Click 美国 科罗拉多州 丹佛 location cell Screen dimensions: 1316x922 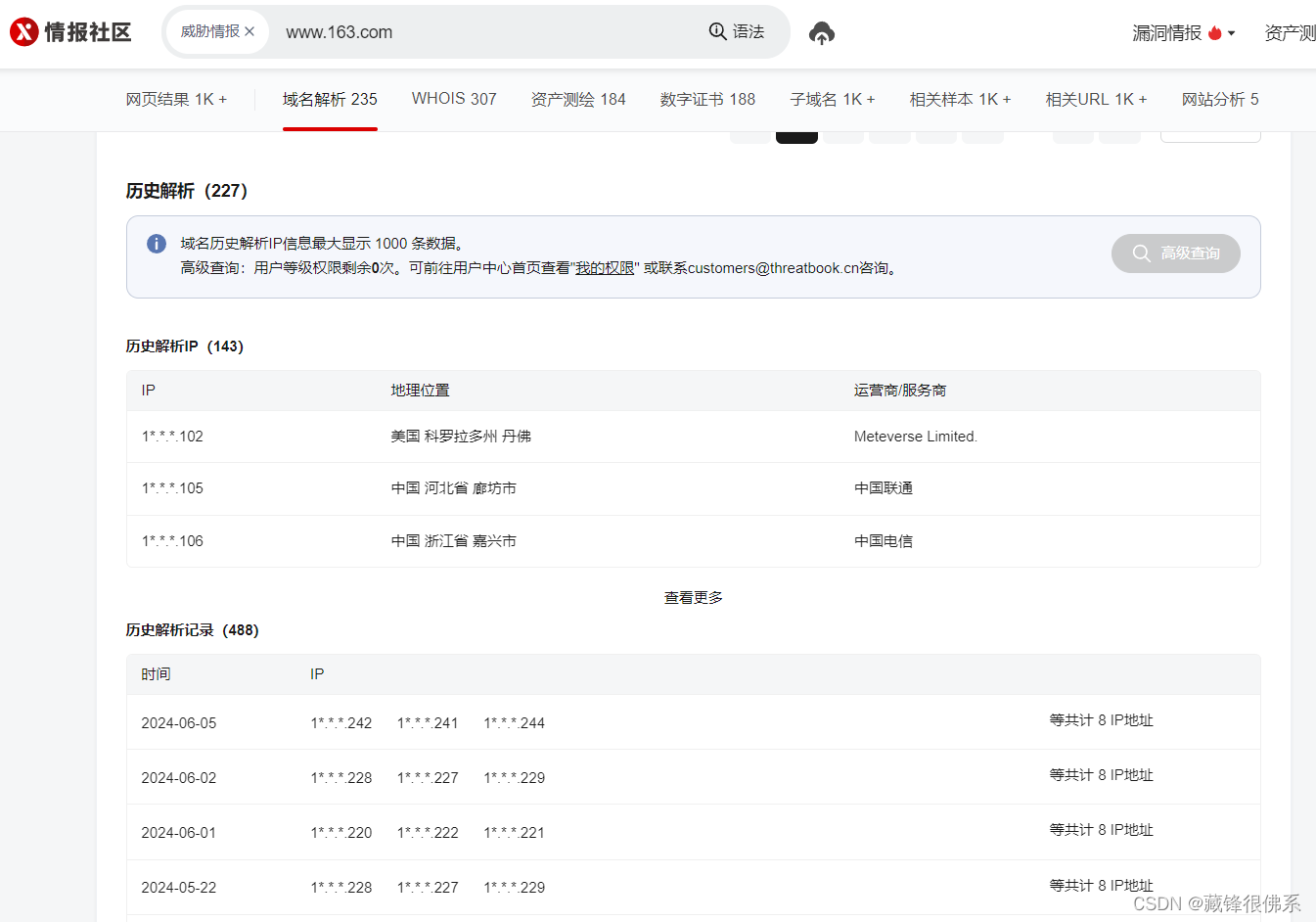tap(461, 437)
